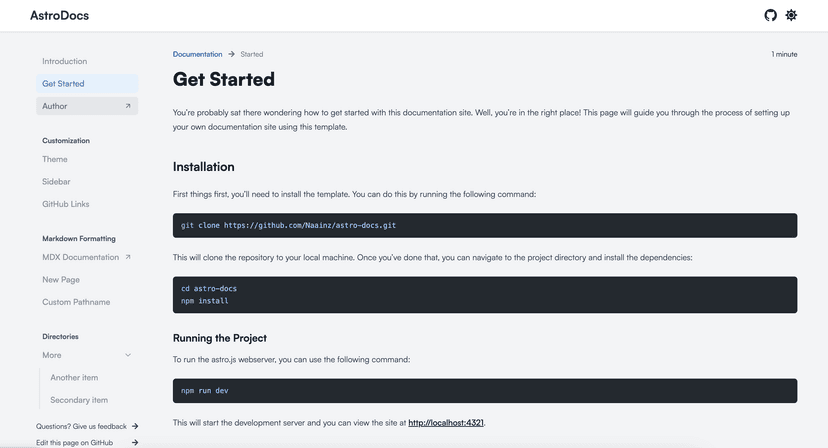
Task: Open the GitHub repository icon
Action: point(770,15)
